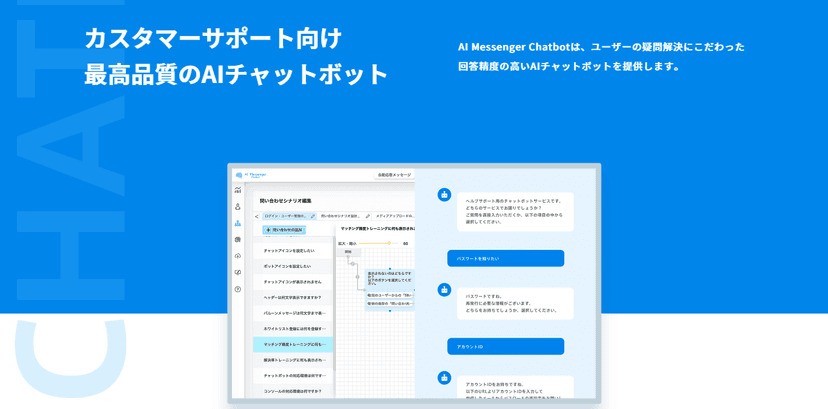Click the 問い合わせの追加 button
This screenshot has width=828, height=409.
[284, 230]
